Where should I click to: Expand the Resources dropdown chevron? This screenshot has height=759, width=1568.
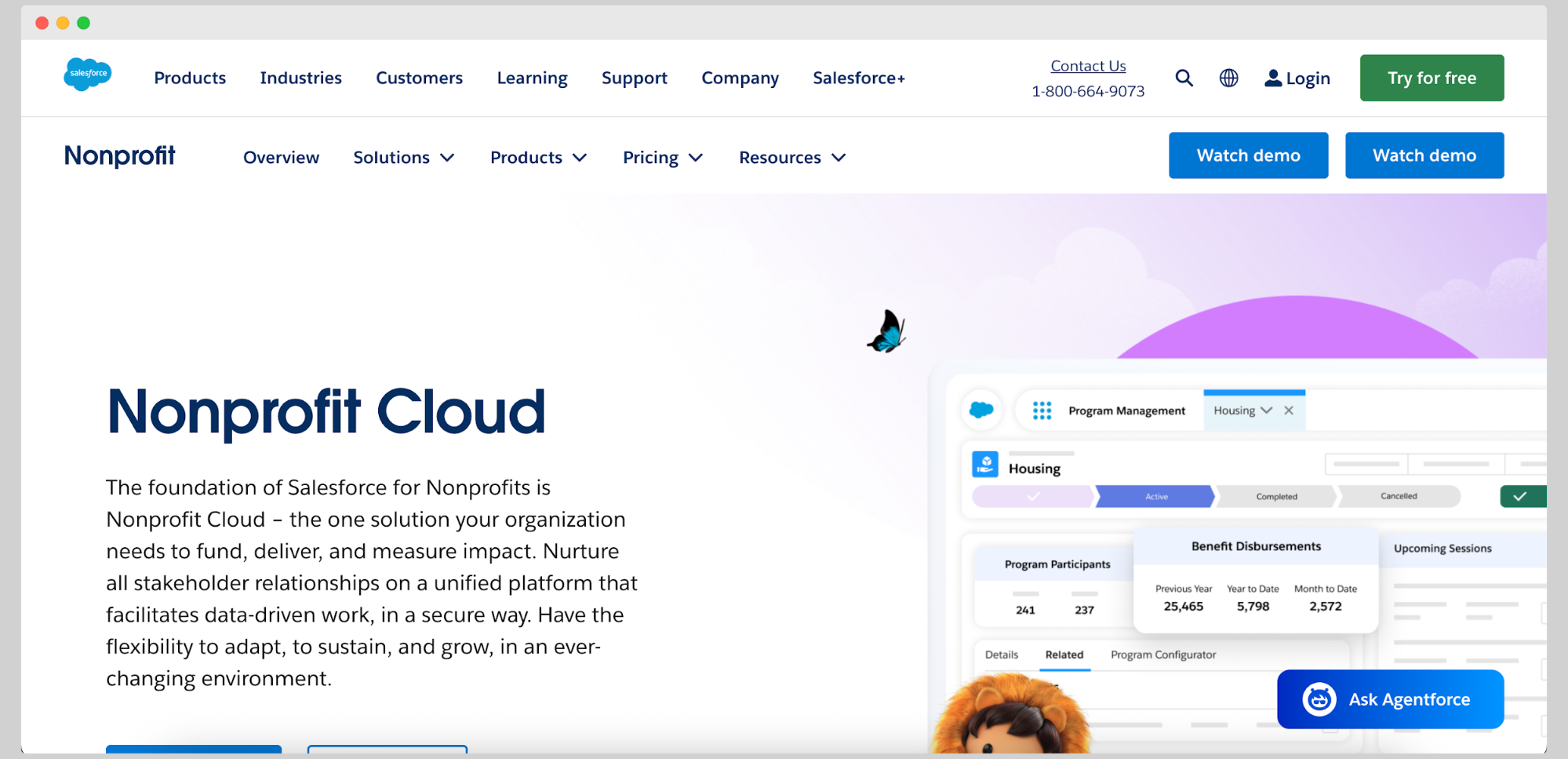(x=839, y=158)
